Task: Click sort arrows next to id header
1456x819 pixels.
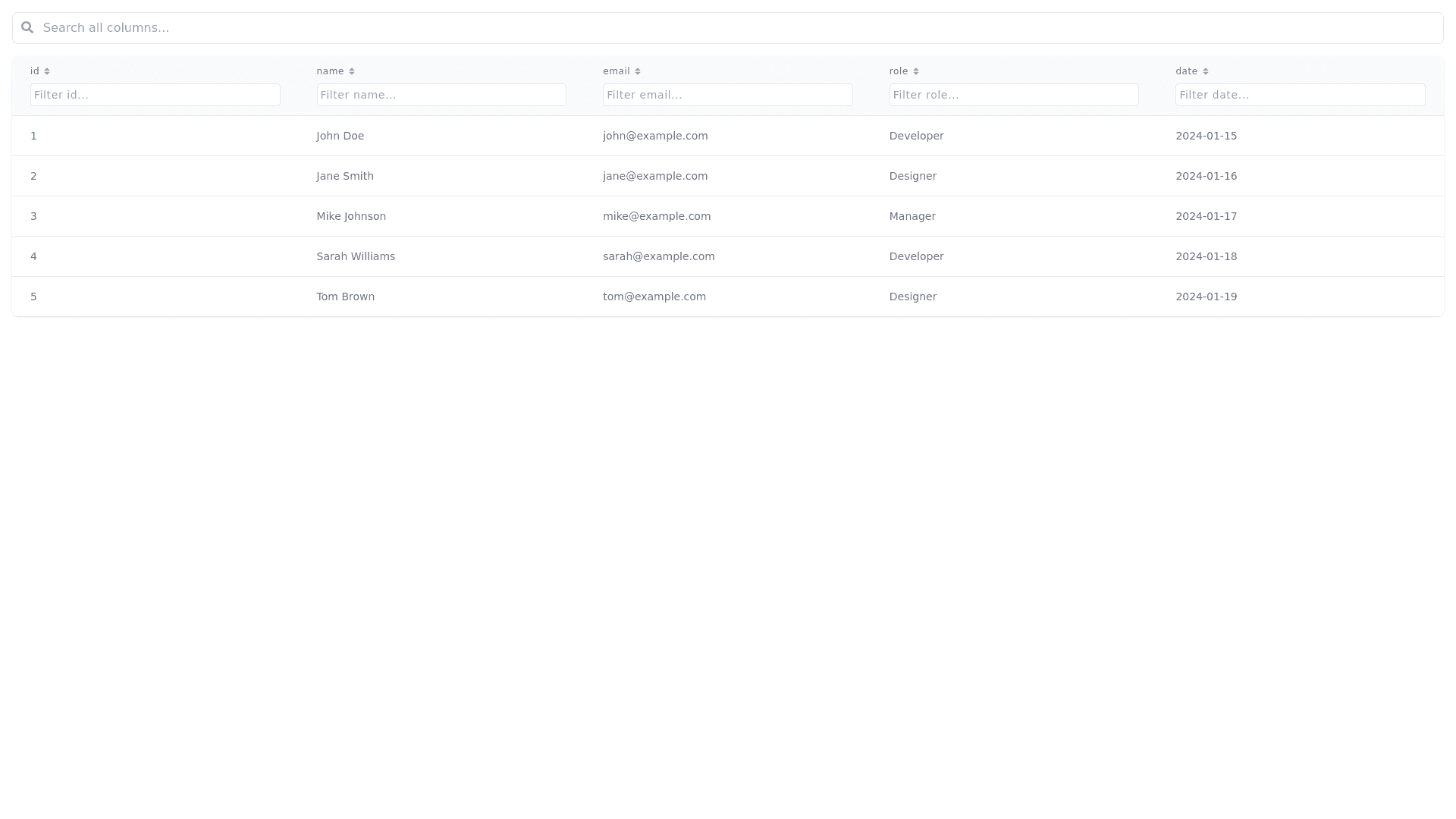Action: coord(47,71)
